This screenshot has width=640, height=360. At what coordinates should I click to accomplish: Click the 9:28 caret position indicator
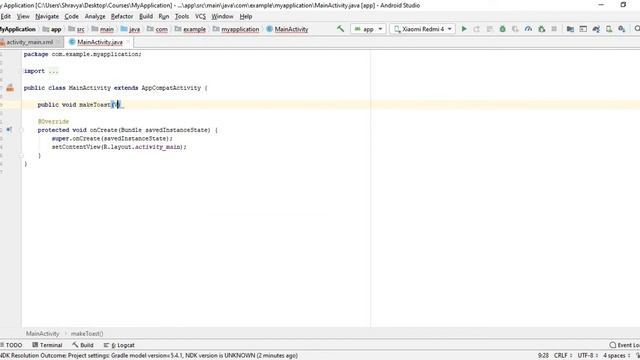click(543, 356)
